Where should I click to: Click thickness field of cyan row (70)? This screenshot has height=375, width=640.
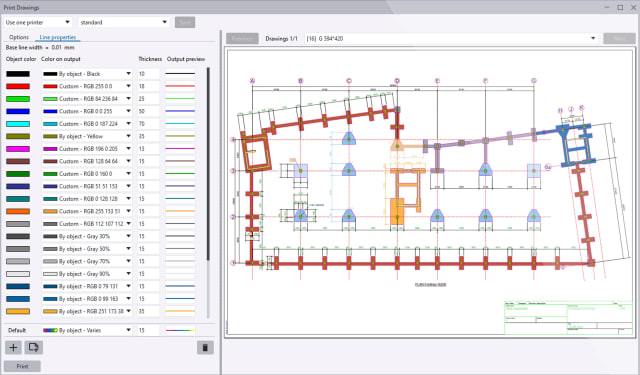pyautogui.click(x=148, y=124)
